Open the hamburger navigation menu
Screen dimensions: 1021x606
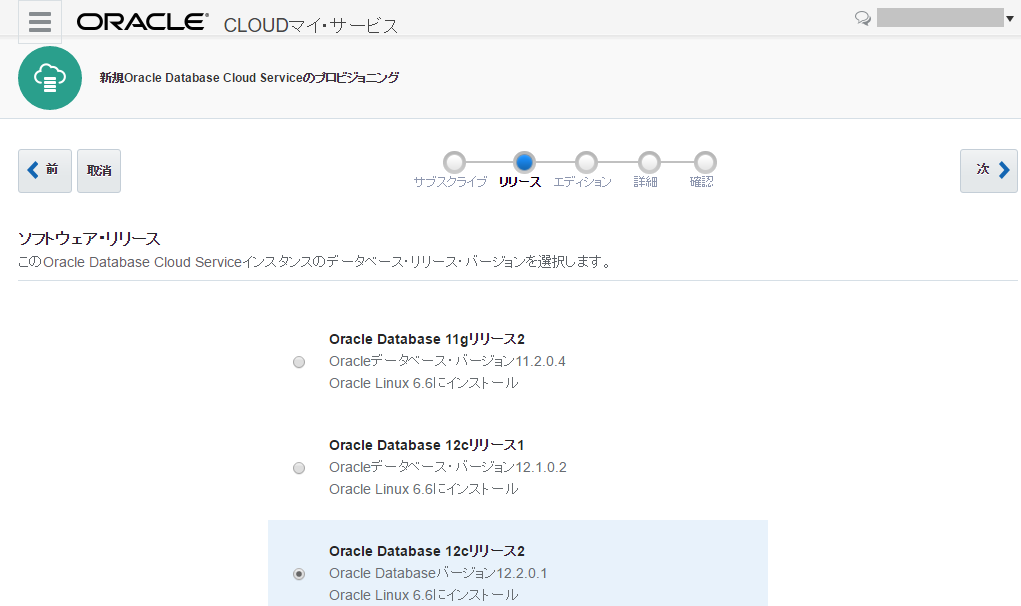[x=40, y=22]
